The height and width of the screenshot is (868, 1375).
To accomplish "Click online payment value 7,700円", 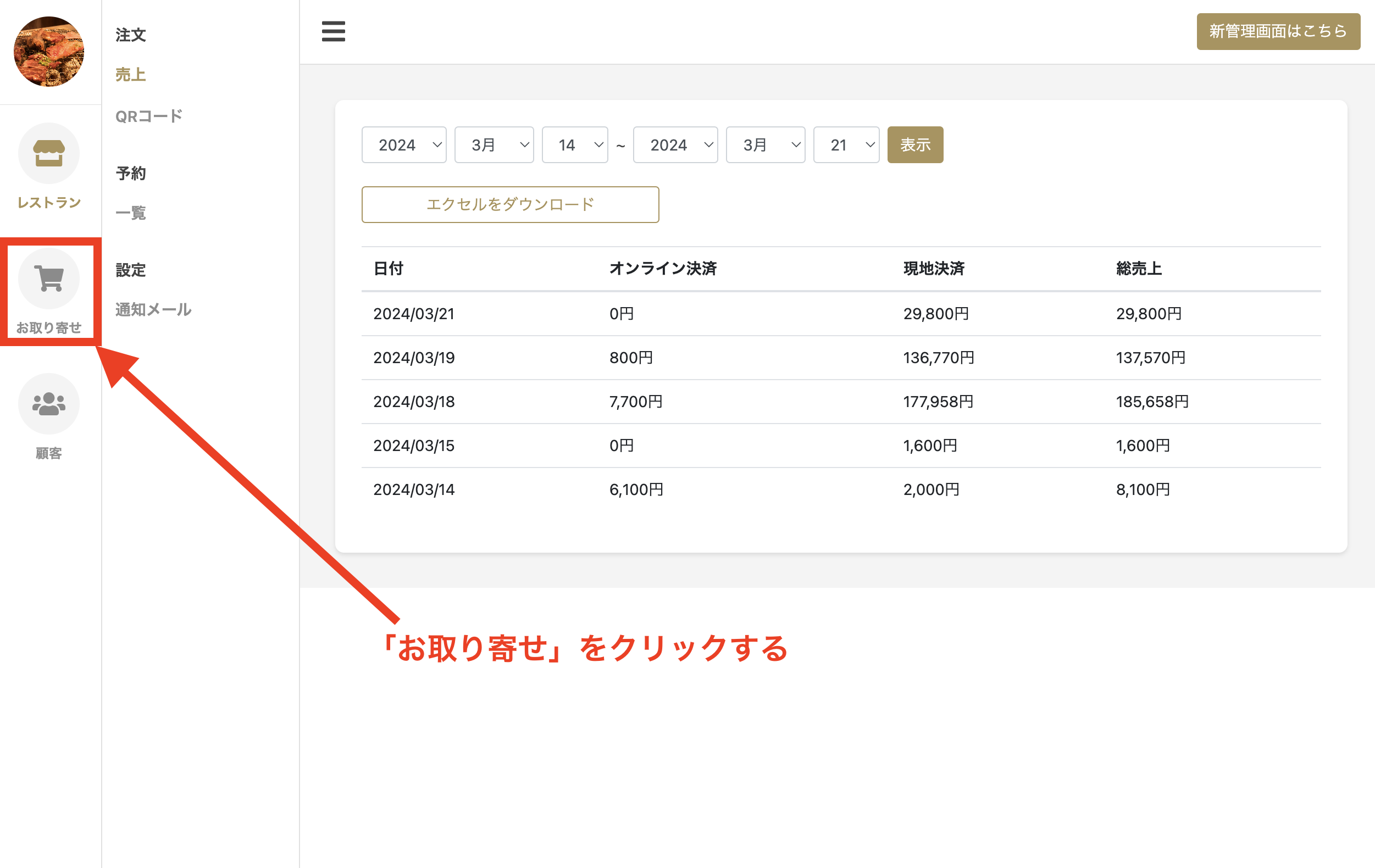I will (636, 401).
